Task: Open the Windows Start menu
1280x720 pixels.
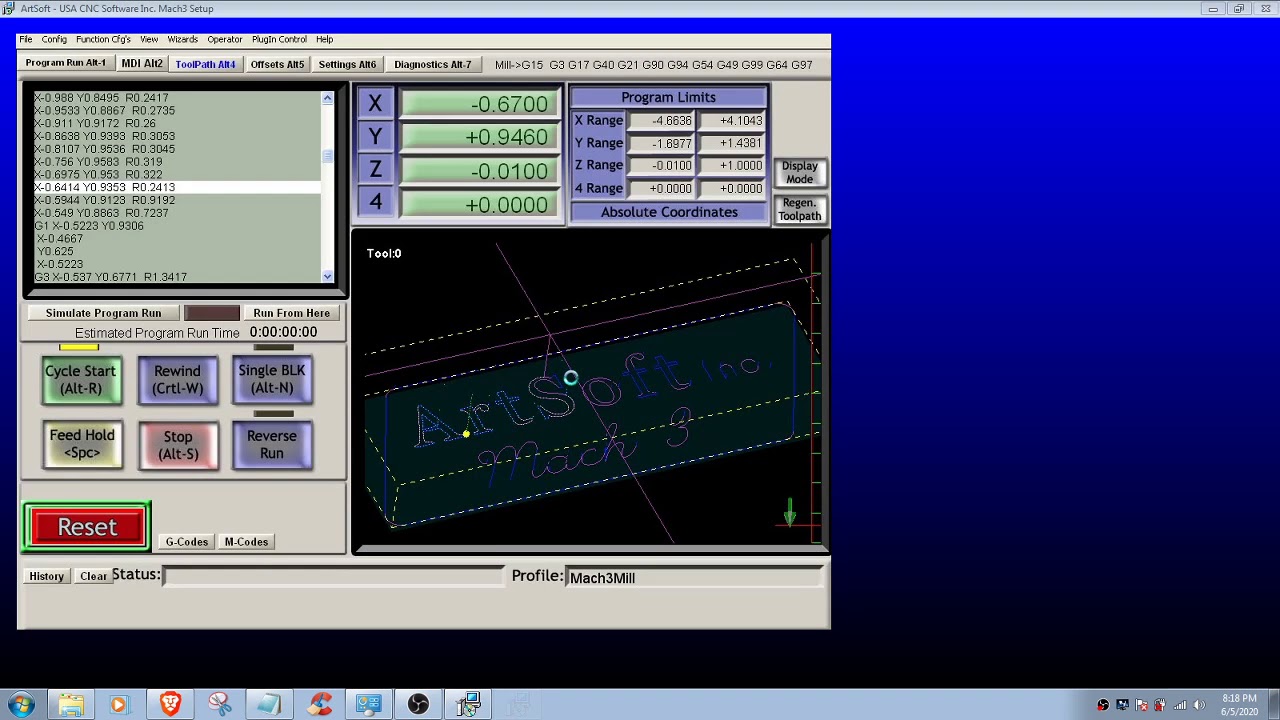Action: [x=22, y=704]
